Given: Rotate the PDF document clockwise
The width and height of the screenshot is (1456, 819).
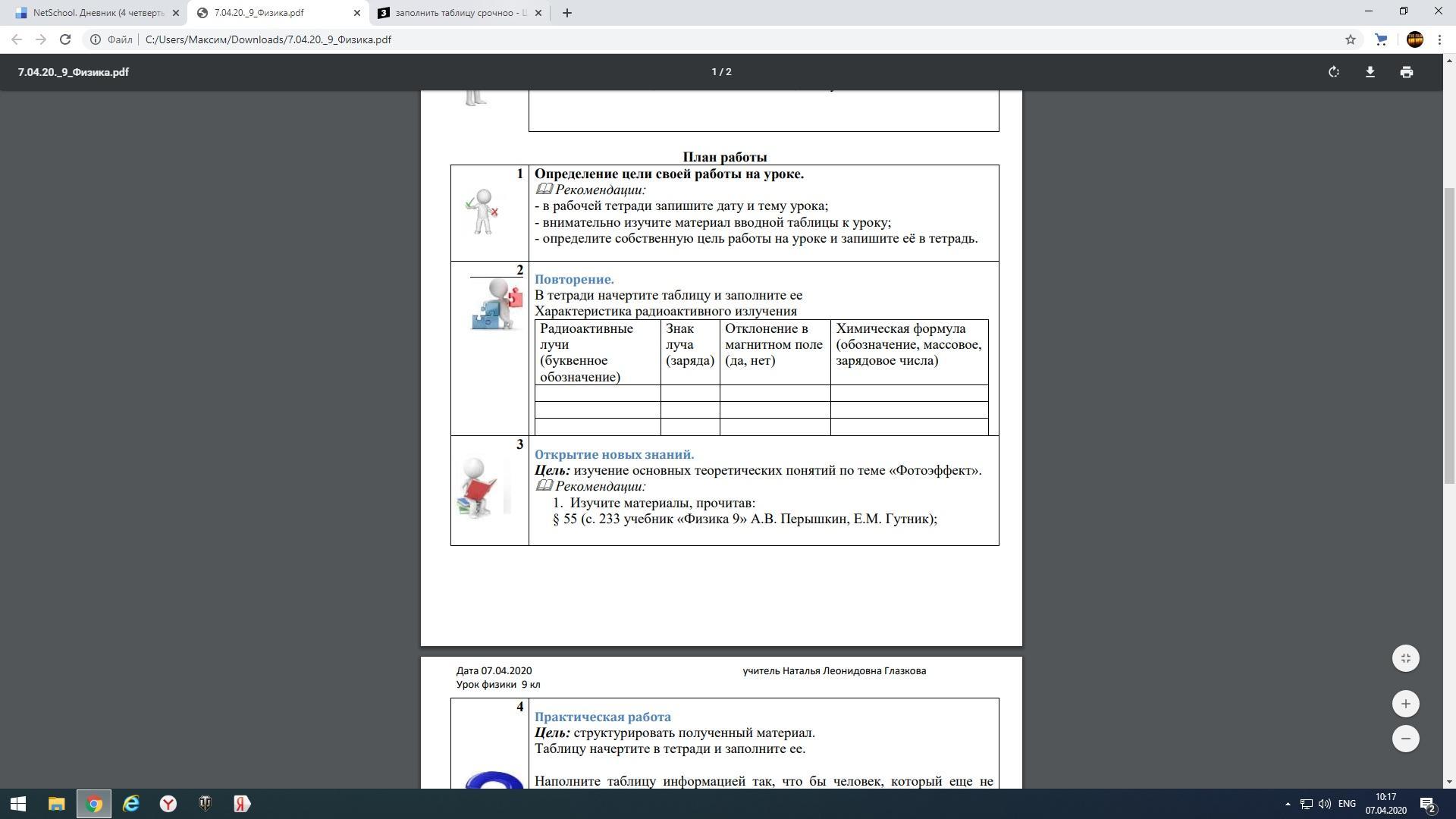Looking at the screenshot, I should (1333, 72).
